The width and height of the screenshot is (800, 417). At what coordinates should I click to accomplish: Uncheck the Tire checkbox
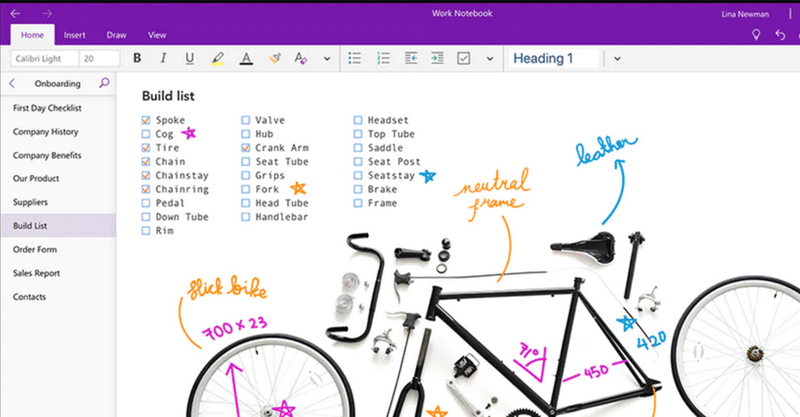146,148
